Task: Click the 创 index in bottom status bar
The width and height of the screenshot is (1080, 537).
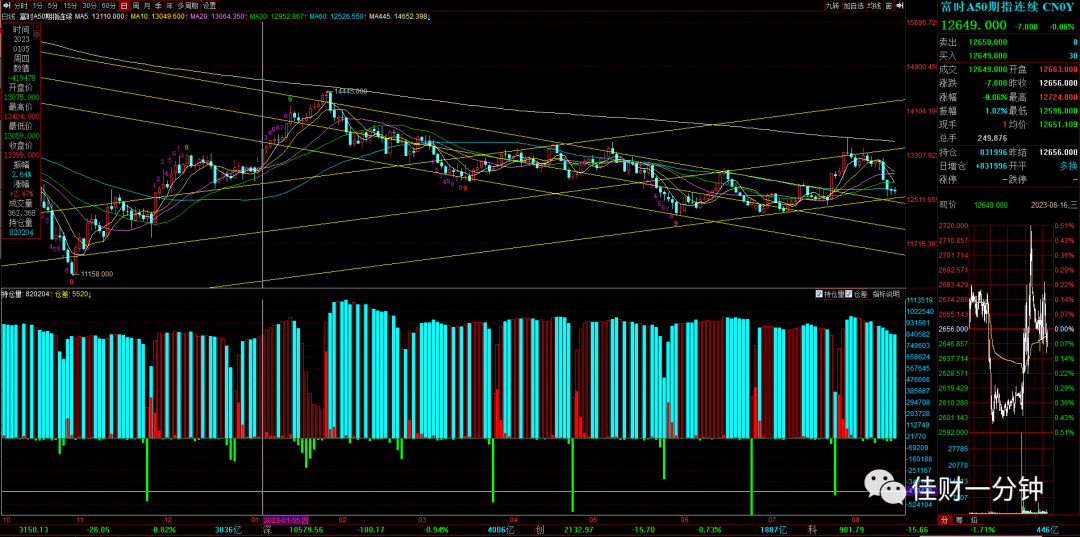Action: click(540, 530)
